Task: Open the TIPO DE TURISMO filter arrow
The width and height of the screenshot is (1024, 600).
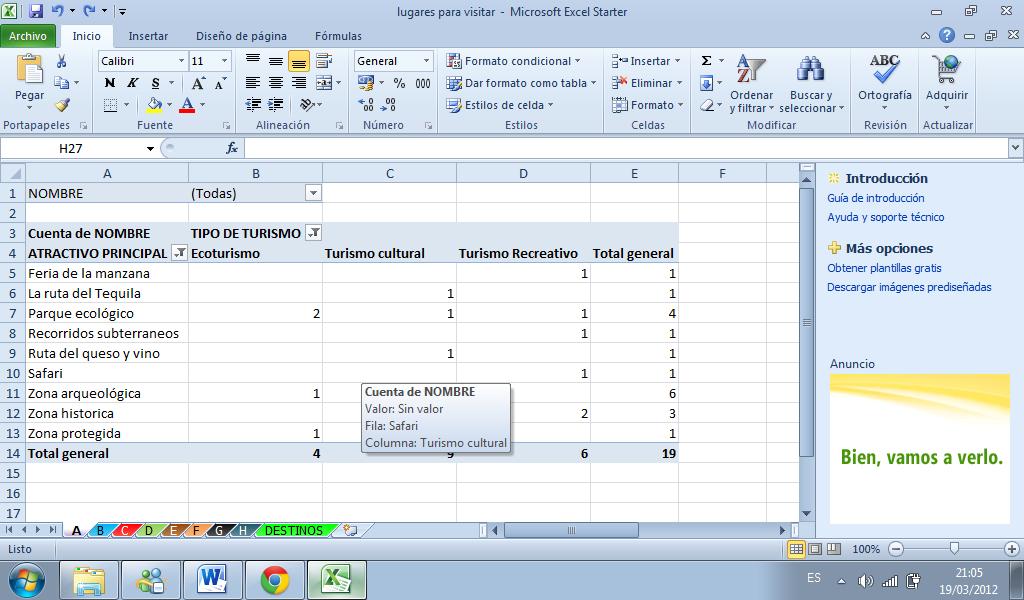Action: 312,232
